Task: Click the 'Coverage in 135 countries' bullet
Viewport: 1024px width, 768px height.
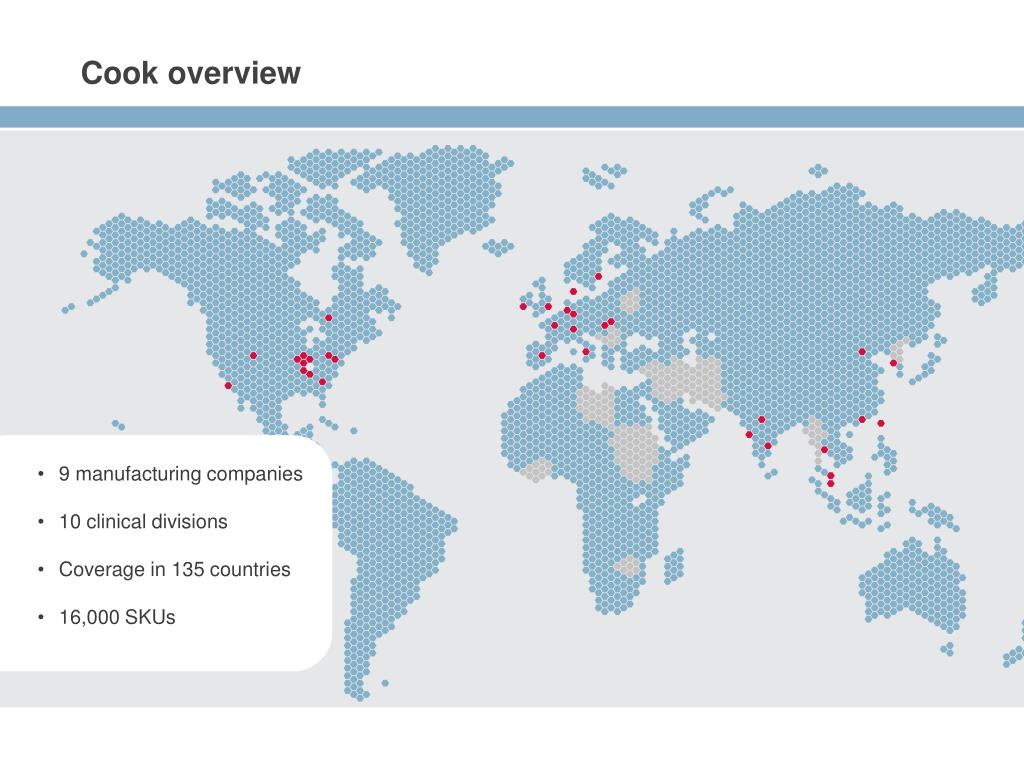Action: coord(174,569)
